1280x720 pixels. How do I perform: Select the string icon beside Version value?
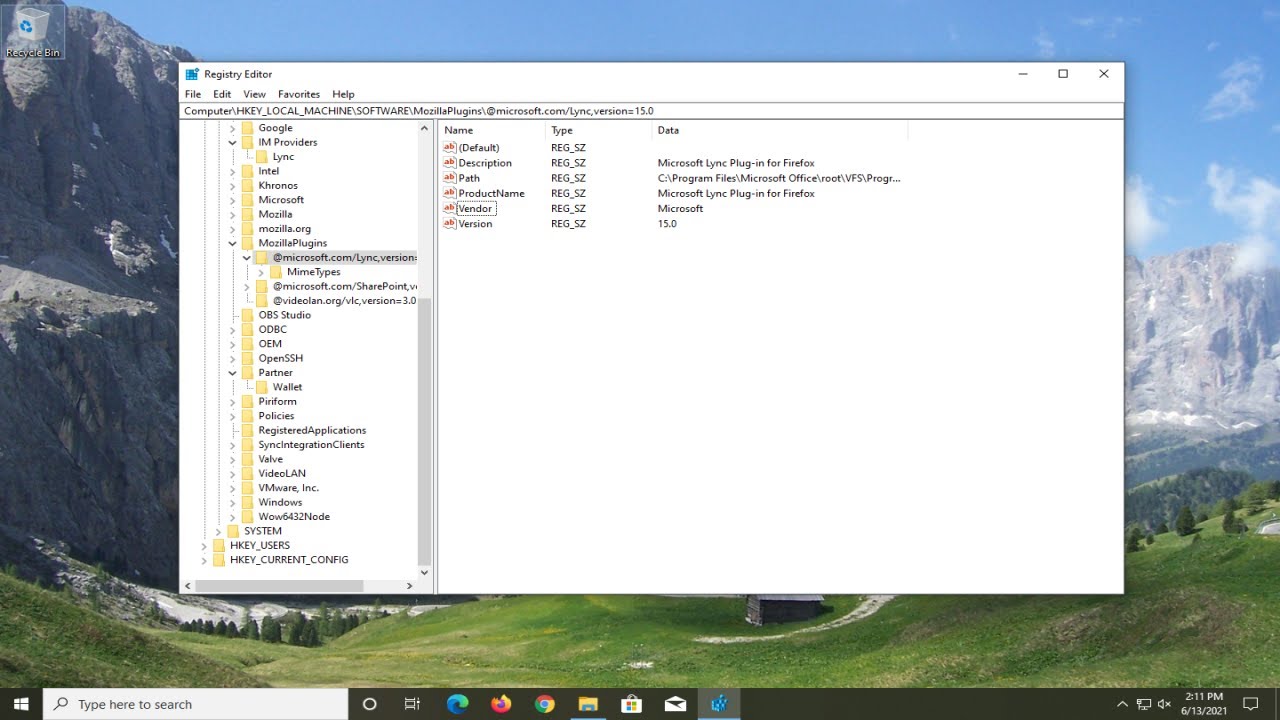click(x=449, y=224)
